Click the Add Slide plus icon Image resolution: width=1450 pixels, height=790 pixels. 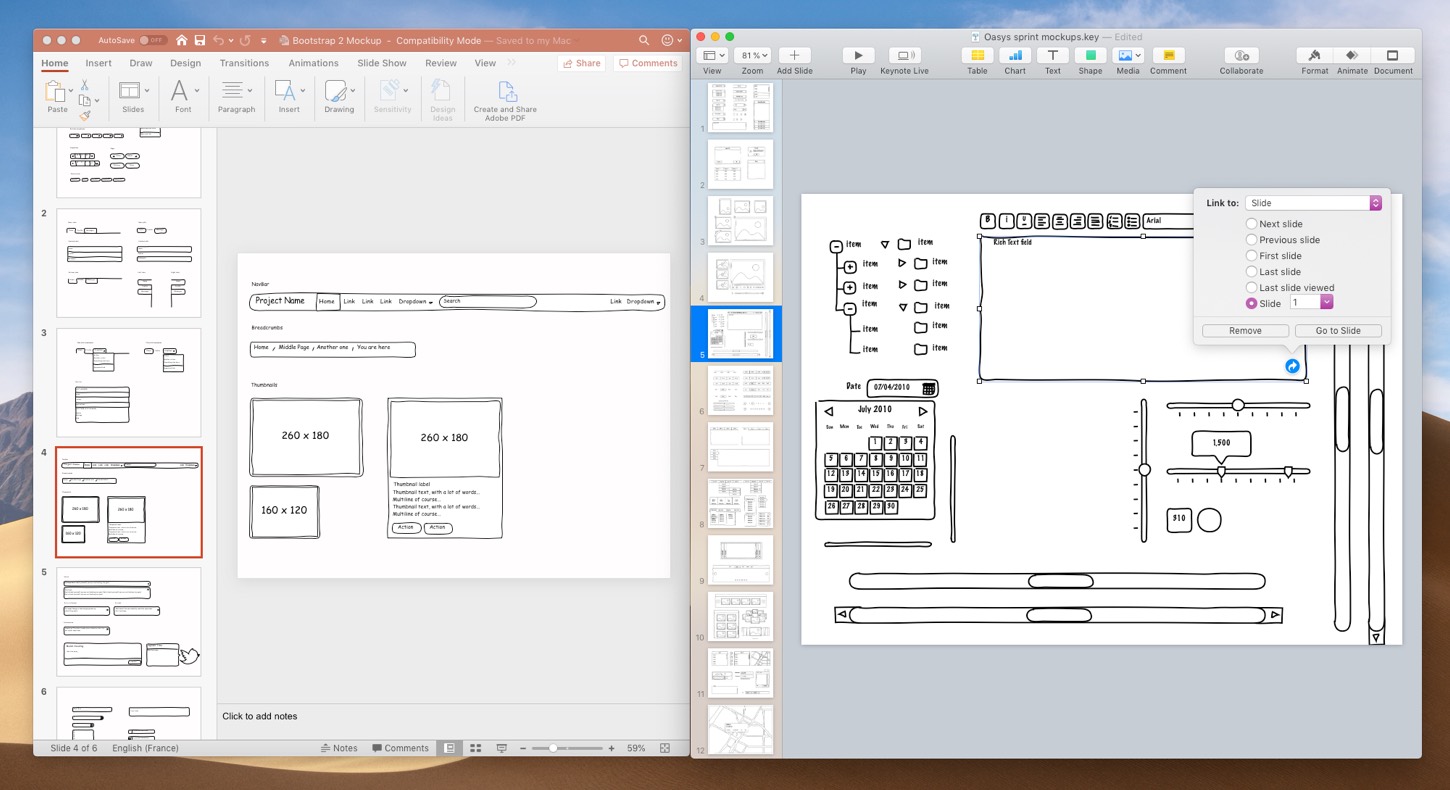[794, 56]
